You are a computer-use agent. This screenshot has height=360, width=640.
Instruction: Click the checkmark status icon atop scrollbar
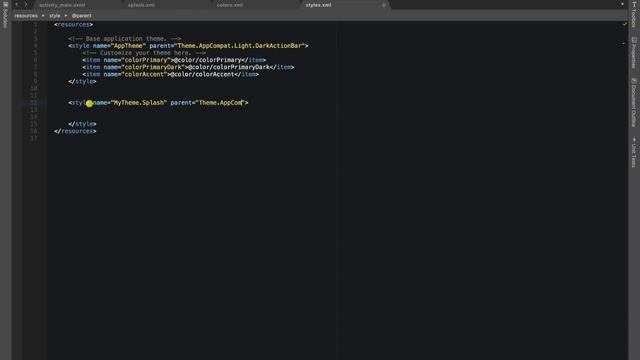[x=624, y=24]
